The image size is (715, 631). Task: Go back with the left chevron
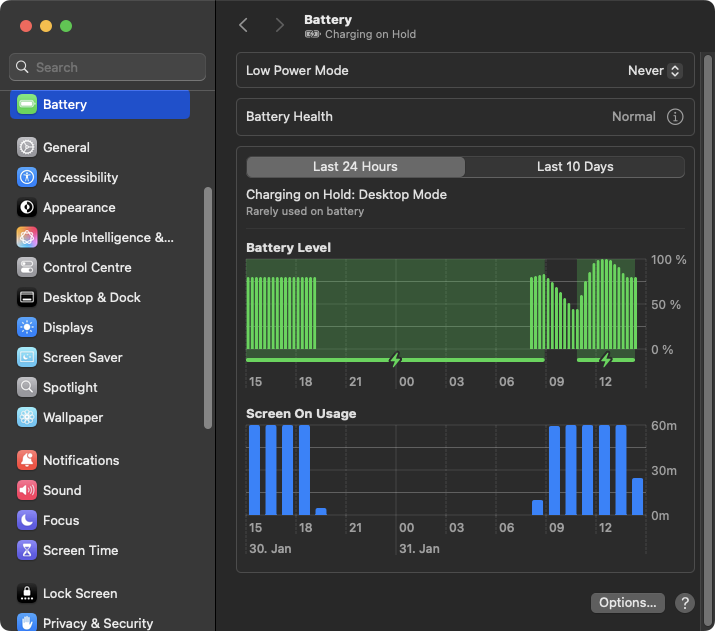click(x=244, y=25)
